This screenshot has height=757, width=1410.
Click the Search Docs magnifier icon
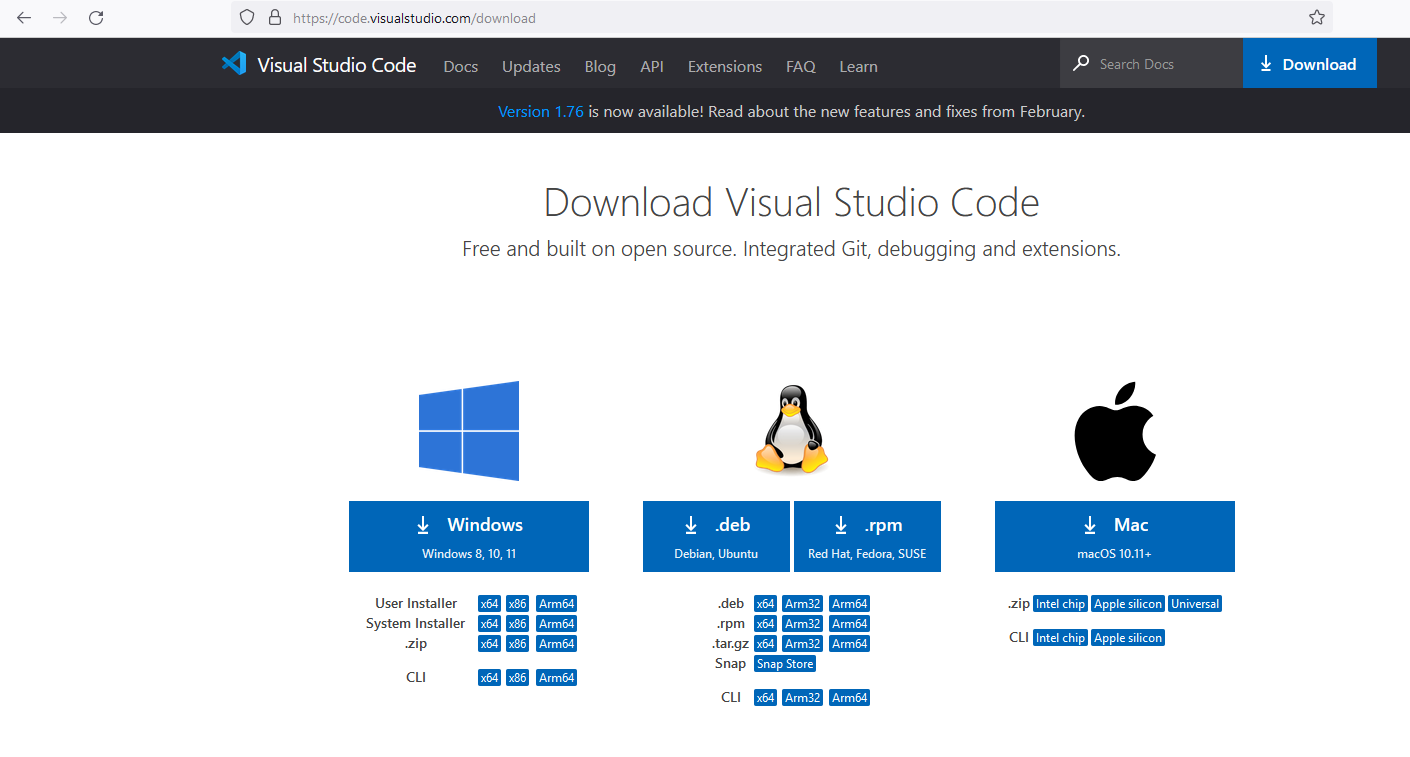tap(1081, 63)
